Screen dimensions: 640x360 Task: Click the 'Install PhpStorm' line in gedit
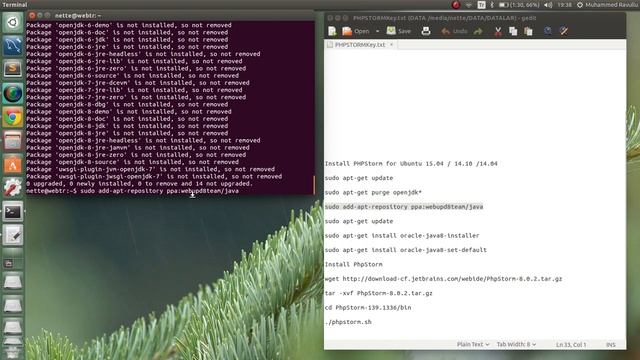tap(353, 264)
